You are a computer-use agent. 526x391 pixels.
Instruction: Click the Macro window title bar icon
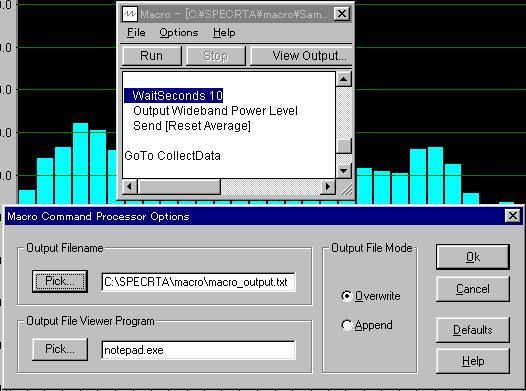(x=130, y=14)
